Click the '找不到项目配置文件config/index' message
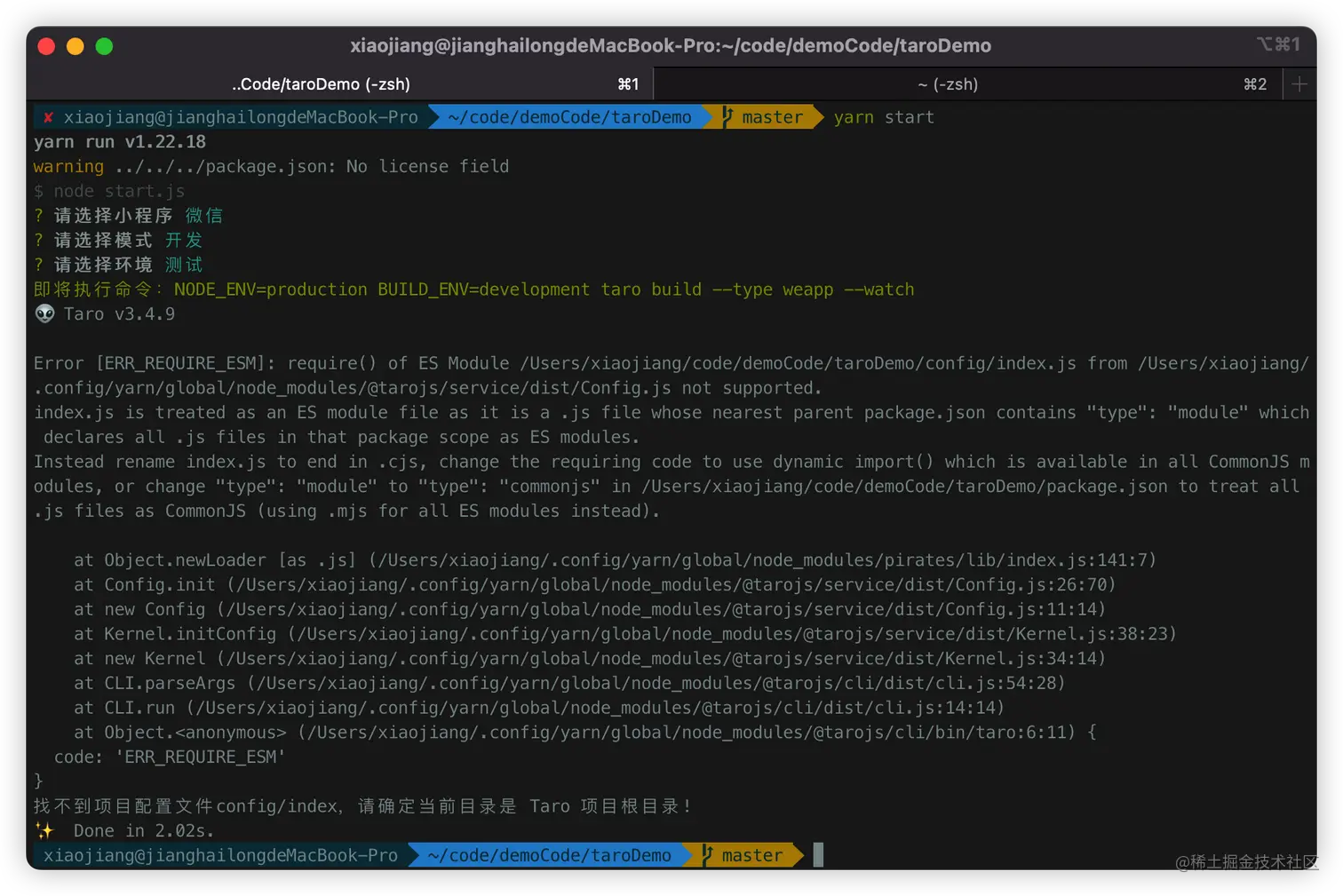 tap(362, 806)
